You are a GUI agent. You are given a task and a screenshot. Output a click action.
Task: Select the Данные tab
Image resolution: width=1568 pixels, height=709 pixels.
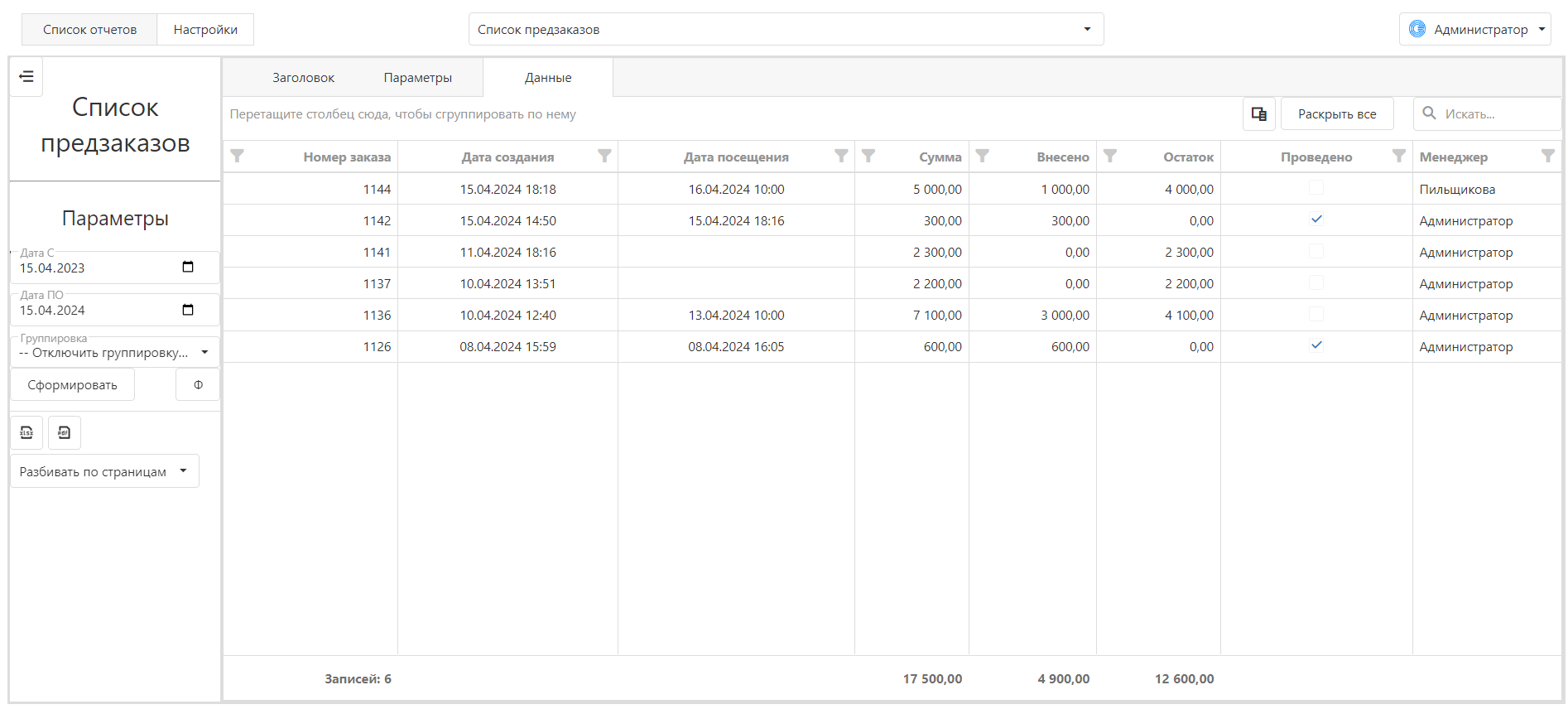tap(548, 78)
